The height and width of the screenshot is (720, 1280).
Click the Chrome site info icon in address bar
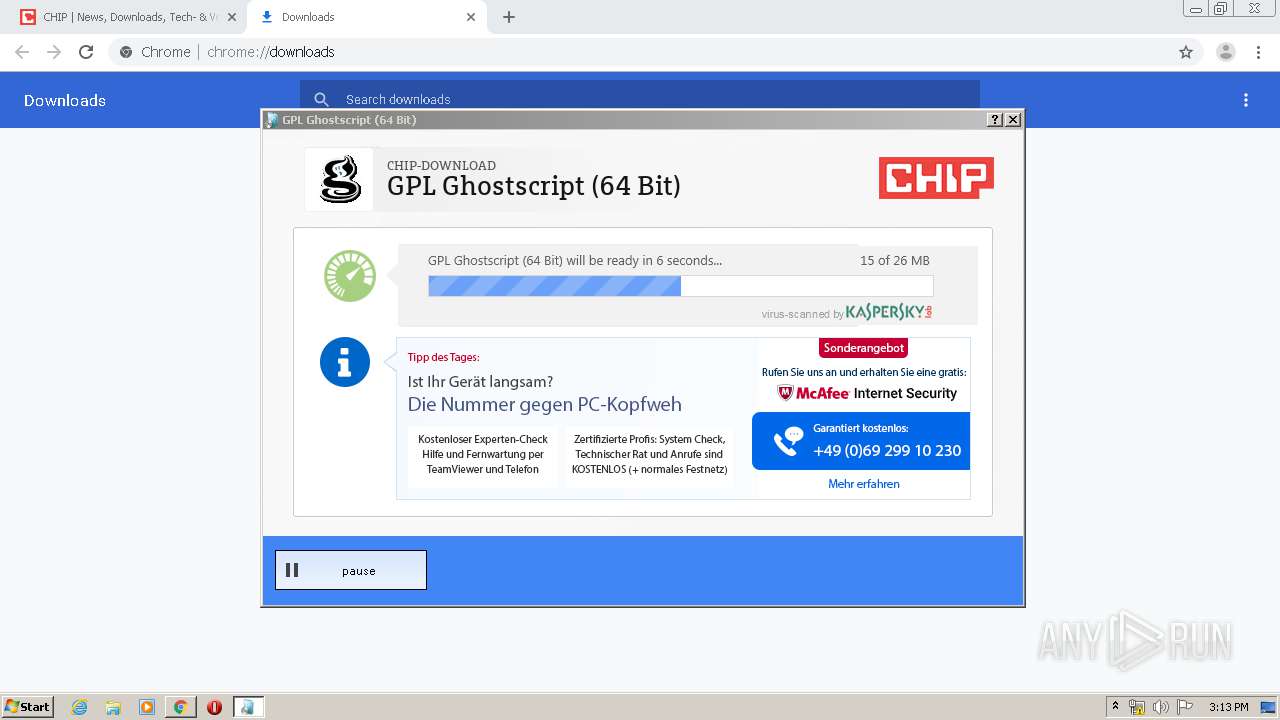[126, 52]
